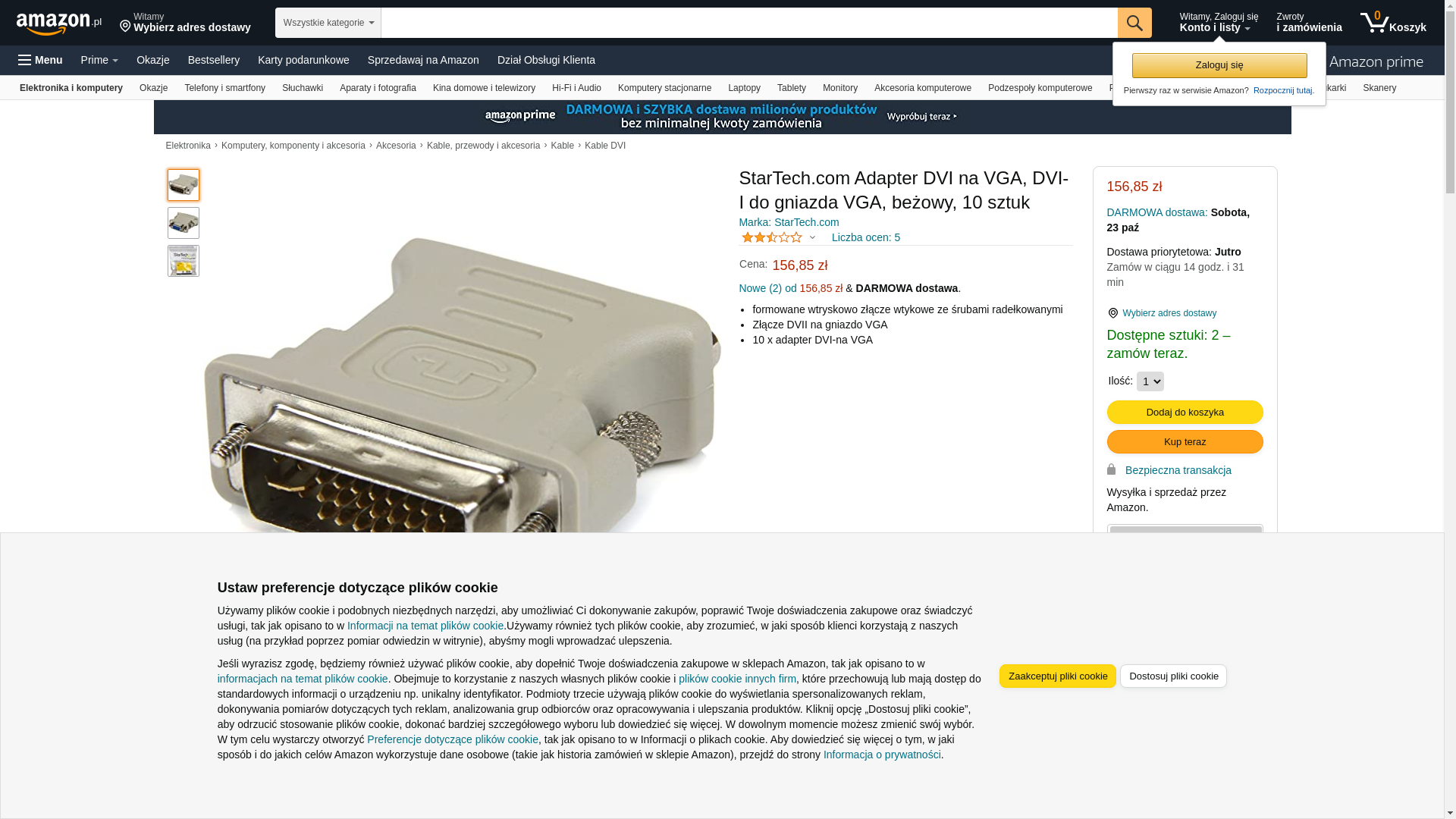Click the star rating icons
Screen dimensions: 1456x819
click(x=772, y=237)
